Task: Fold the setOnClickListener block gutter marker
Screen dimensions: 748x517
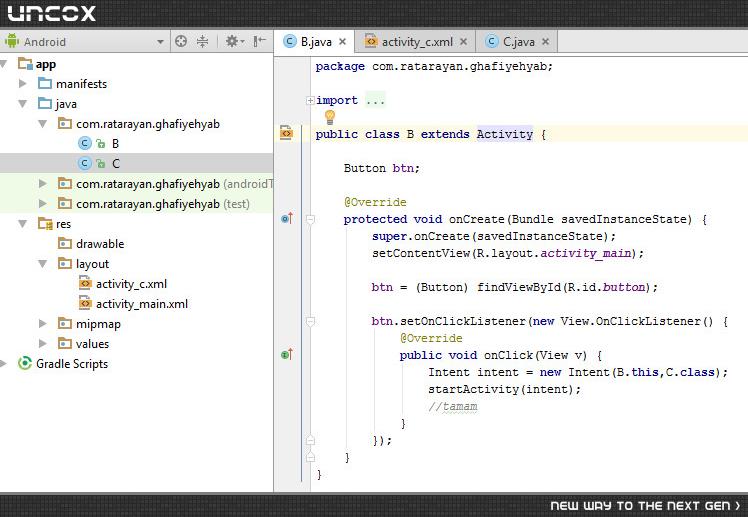Action: [x=310, y=321]
